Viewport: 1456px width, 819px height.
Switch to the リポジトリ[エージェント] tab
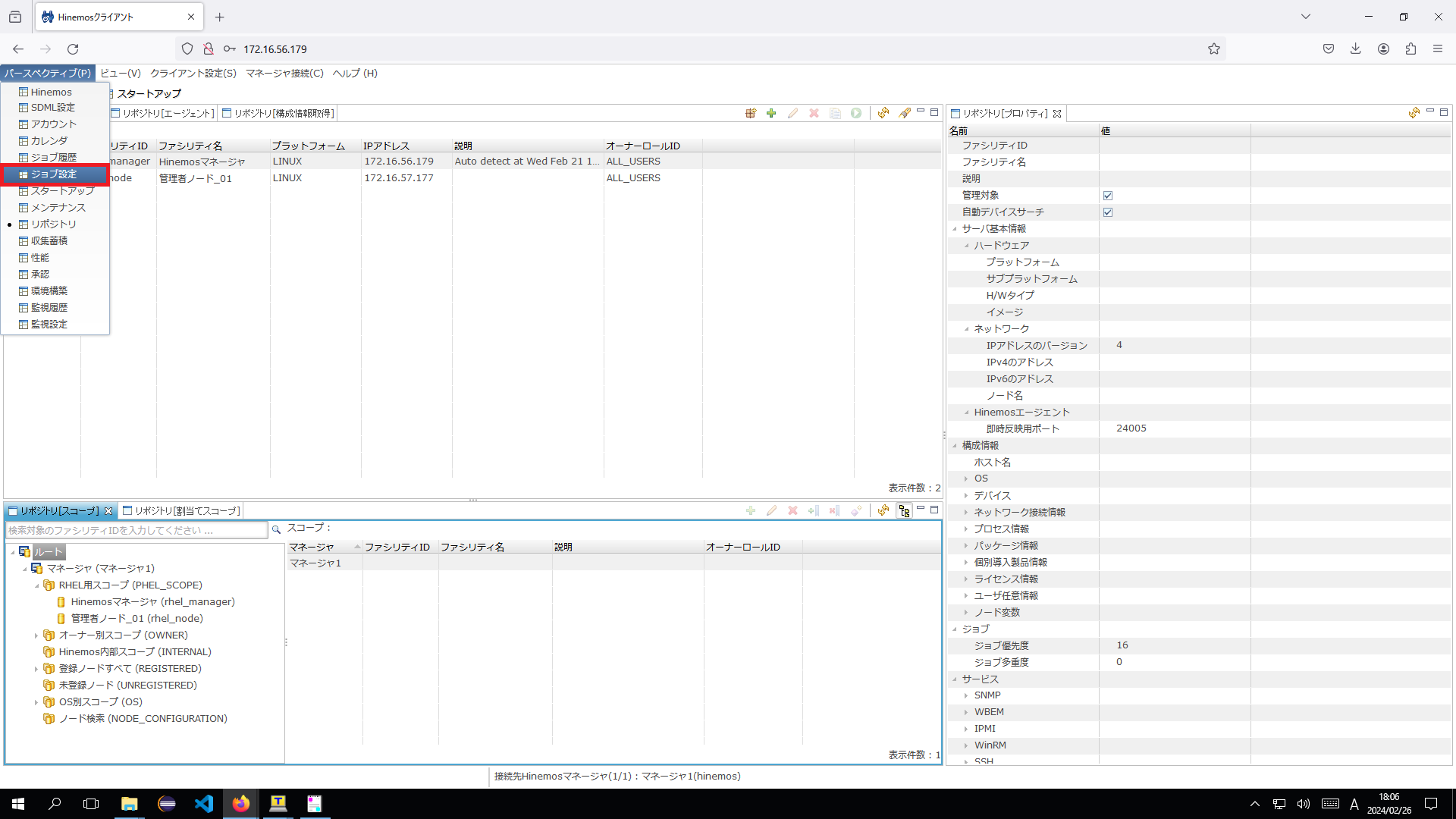(x=163, y=114)
